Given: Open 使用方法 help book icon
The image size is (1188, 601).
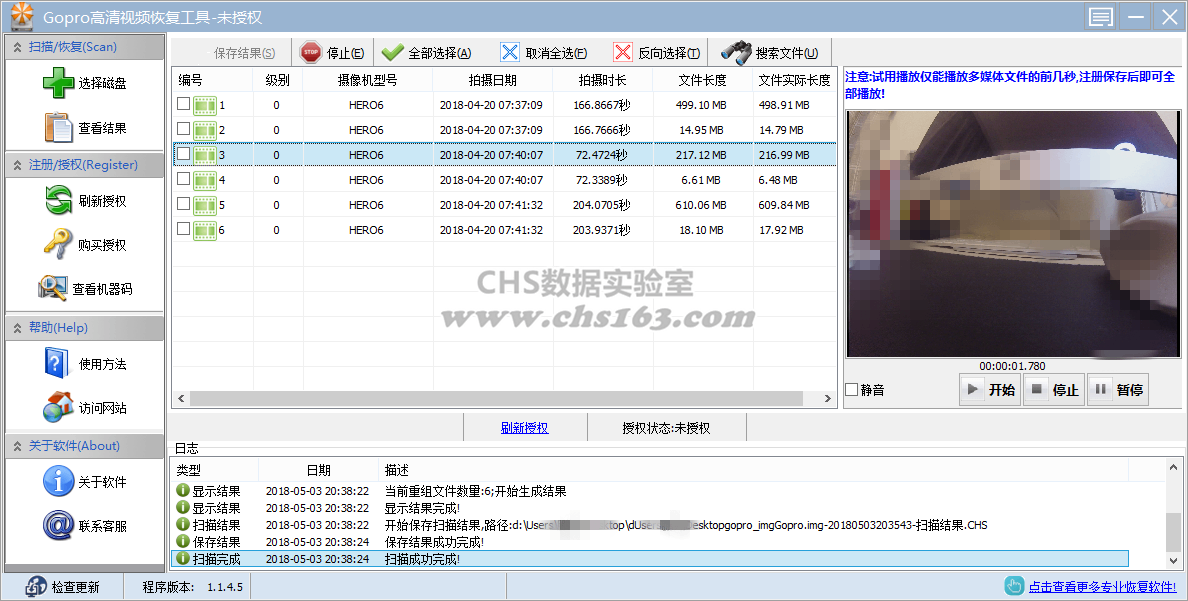Looking at the screenshot, I should pos(57,363).
